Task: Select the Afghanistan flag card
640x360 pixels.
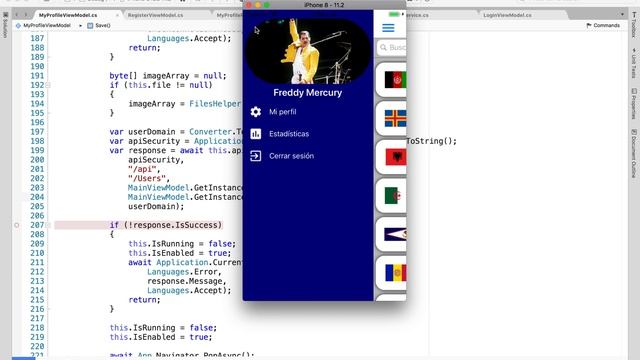Action: pos(391,80)
